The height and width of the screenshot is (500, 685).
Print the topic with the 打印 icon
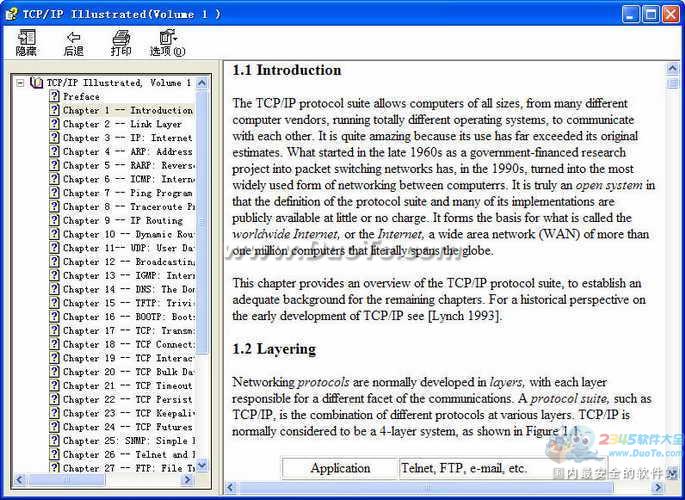tap(121, 42)
